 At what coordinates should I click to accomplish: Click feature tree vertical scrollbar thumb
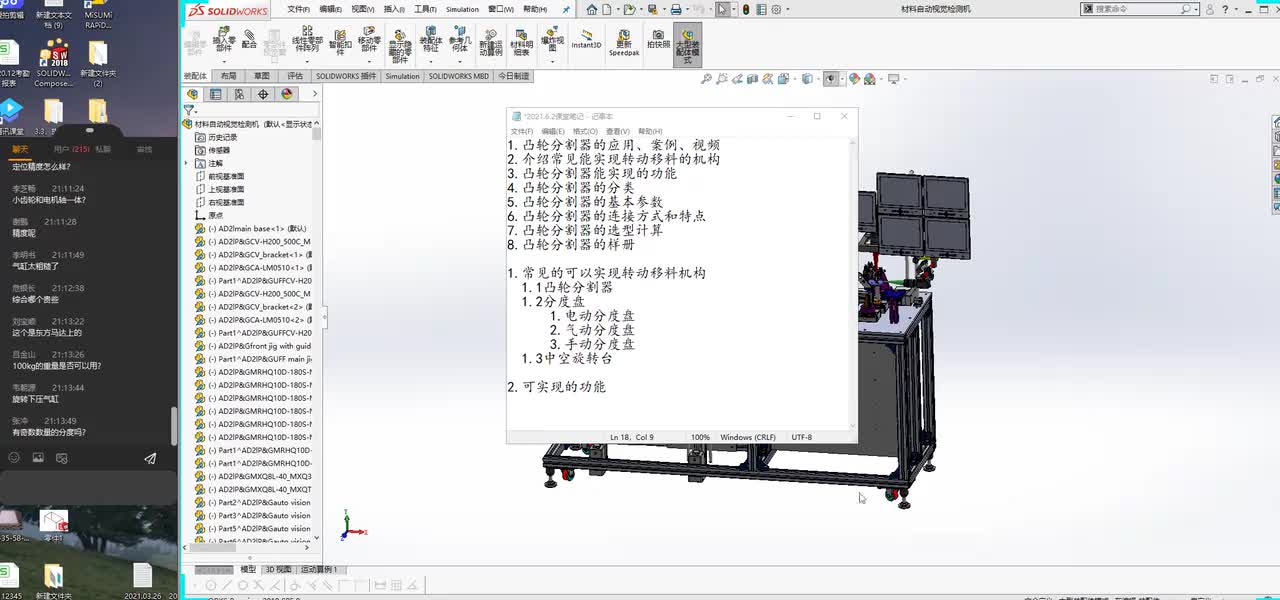[317, 134]
